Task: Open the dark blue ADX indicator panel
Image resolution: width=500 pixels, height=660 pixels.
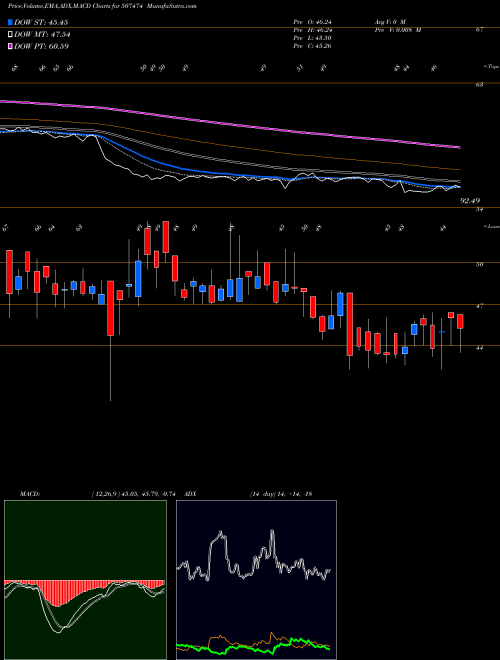Action: click(256, 580)
